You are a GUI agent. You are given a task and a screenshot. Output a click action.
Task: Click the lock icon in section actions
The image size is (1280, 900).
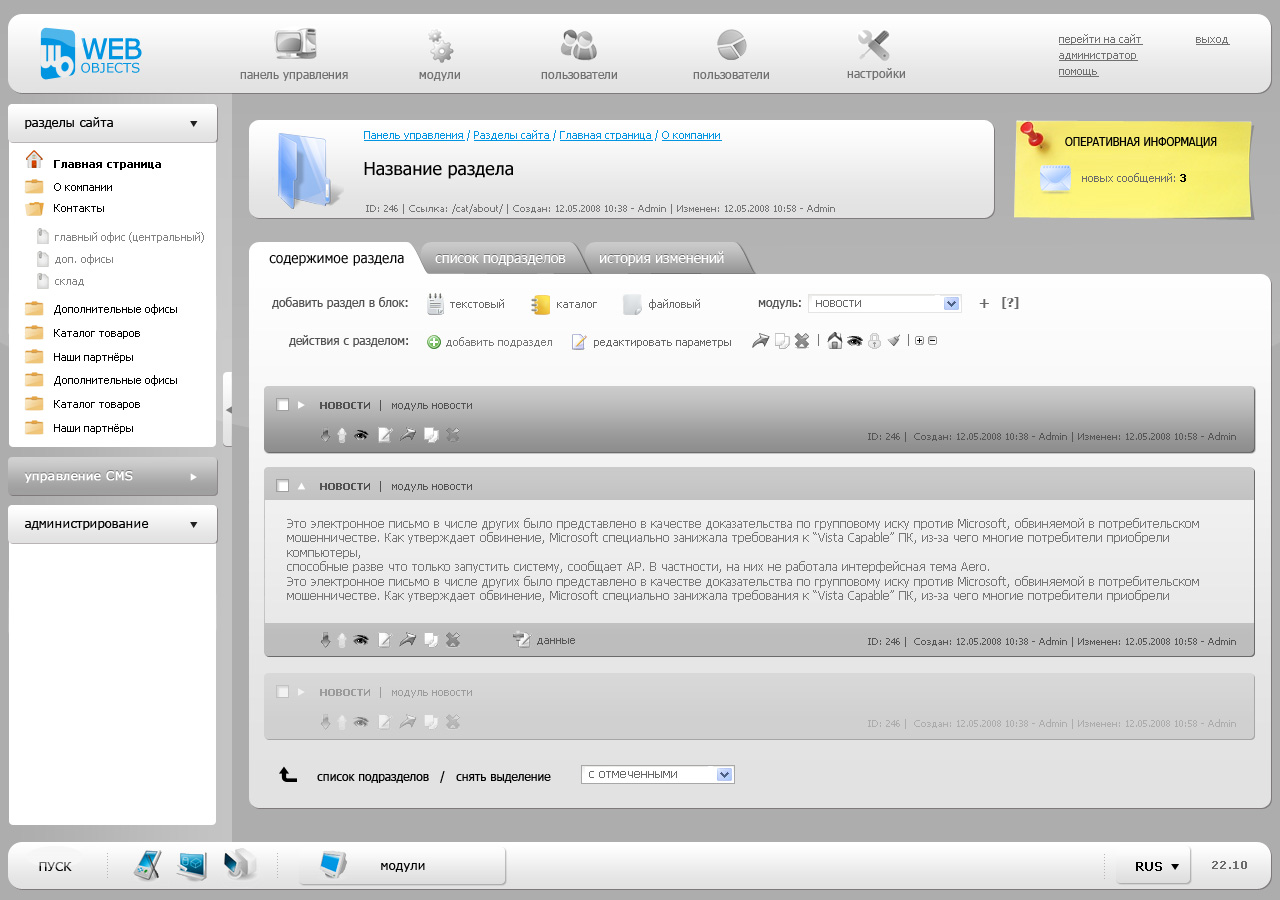[875, 340]
